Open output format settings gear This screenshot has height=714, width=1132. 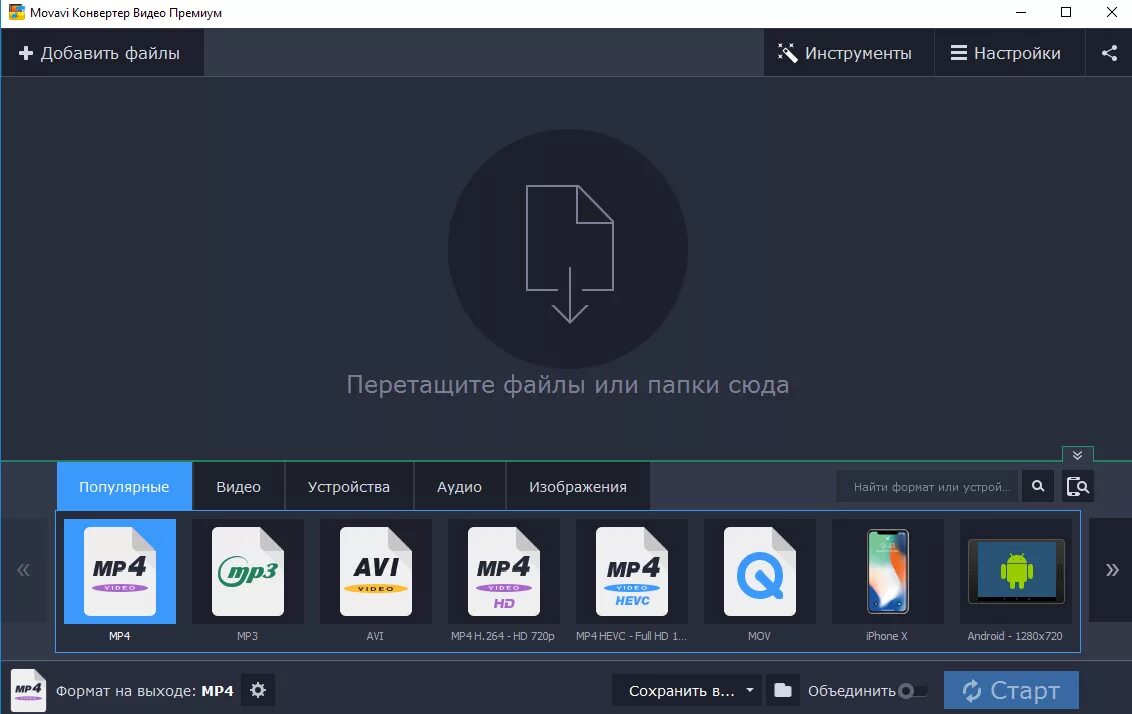point(258,690)
